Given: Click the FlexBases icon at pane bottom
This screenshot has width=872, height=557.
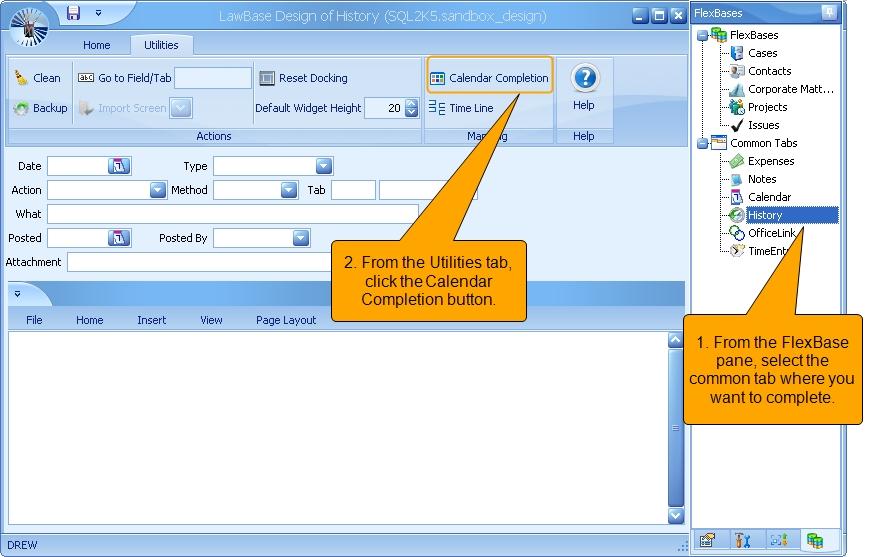Looking at the screenshot, I should 815,539.
